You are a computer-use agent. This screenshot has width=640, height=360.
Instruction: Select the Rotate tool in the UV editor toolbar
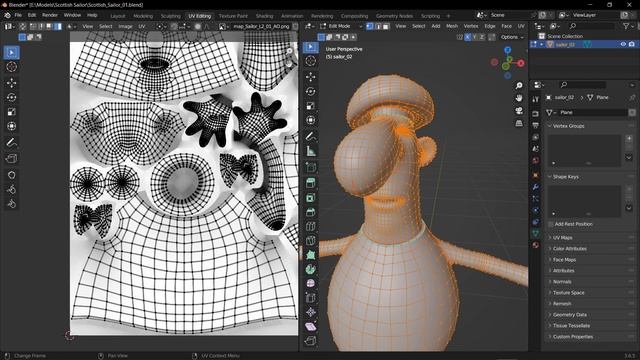[x=11, y=97]
